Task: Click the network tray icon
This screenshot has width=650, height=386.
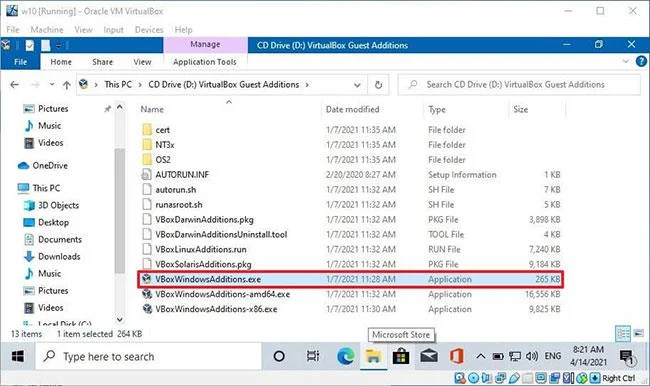Action: point(515,356)
